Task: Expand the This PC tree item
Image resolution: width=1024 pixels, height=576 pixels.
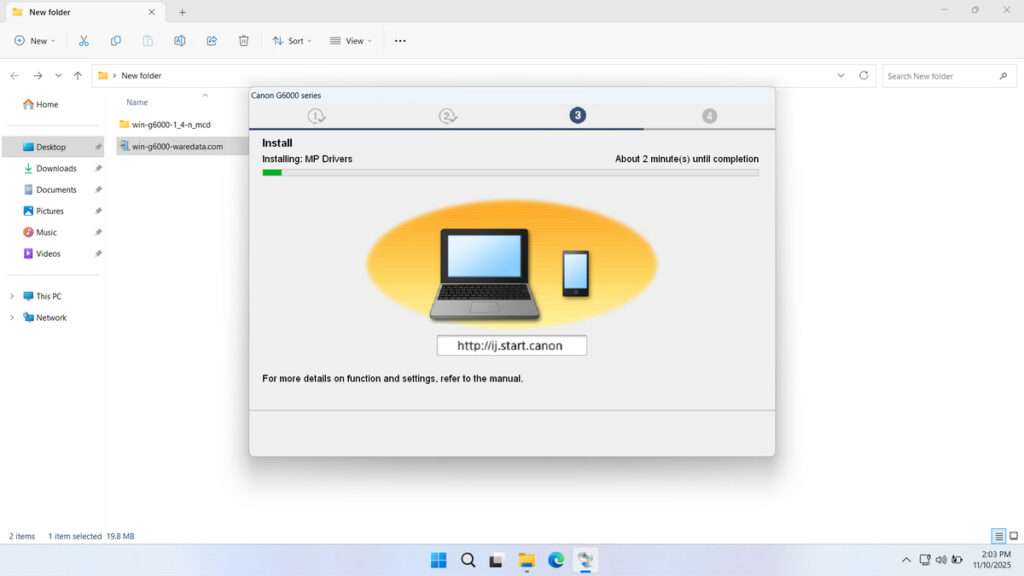Action: pyautogui.click(x=13, y=296)
